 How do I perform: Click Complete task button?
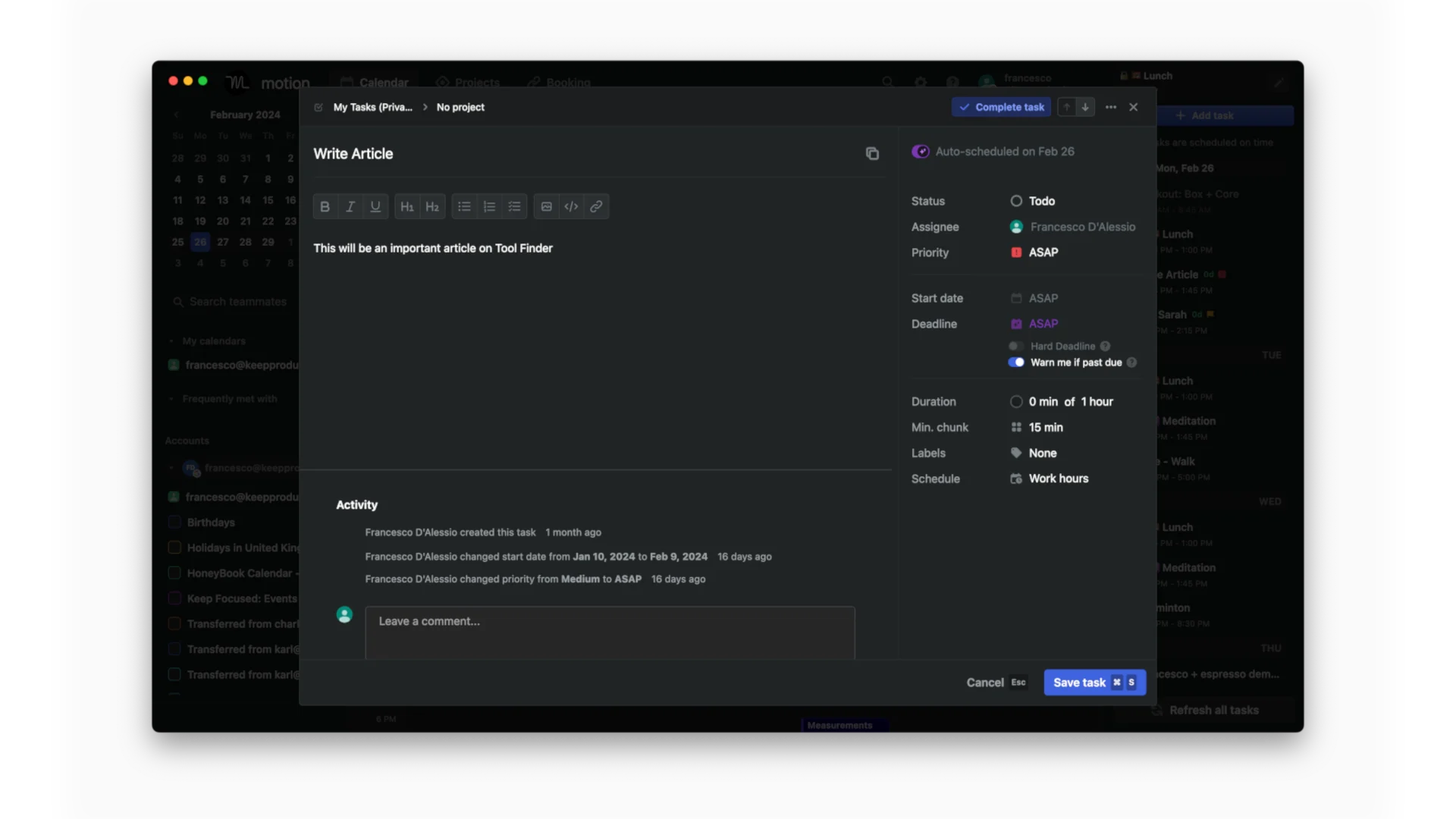pyautogui.click(x=1001, y=107)
